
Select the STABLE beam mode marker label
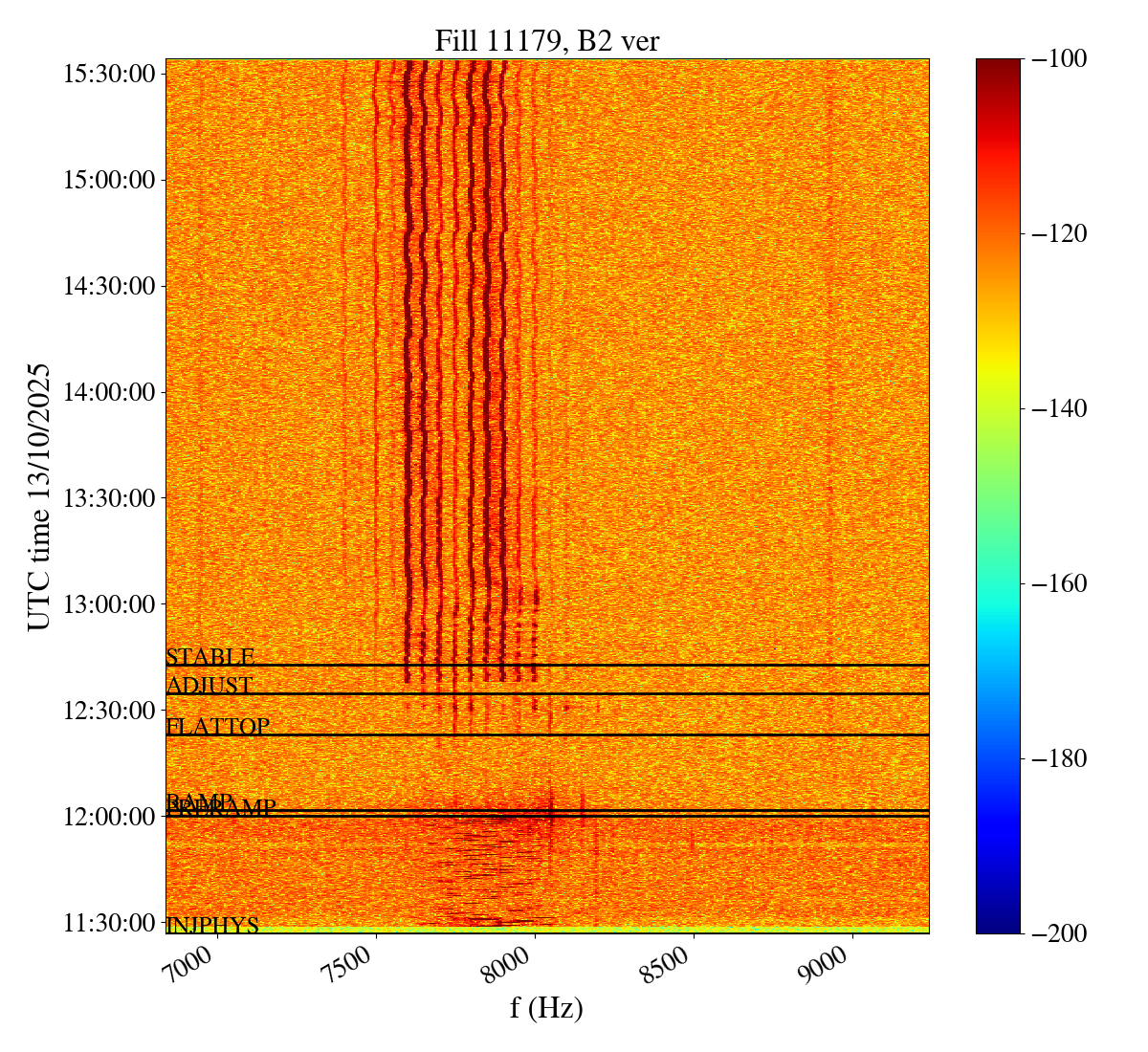pyautogui.click(x=210, y=657)
